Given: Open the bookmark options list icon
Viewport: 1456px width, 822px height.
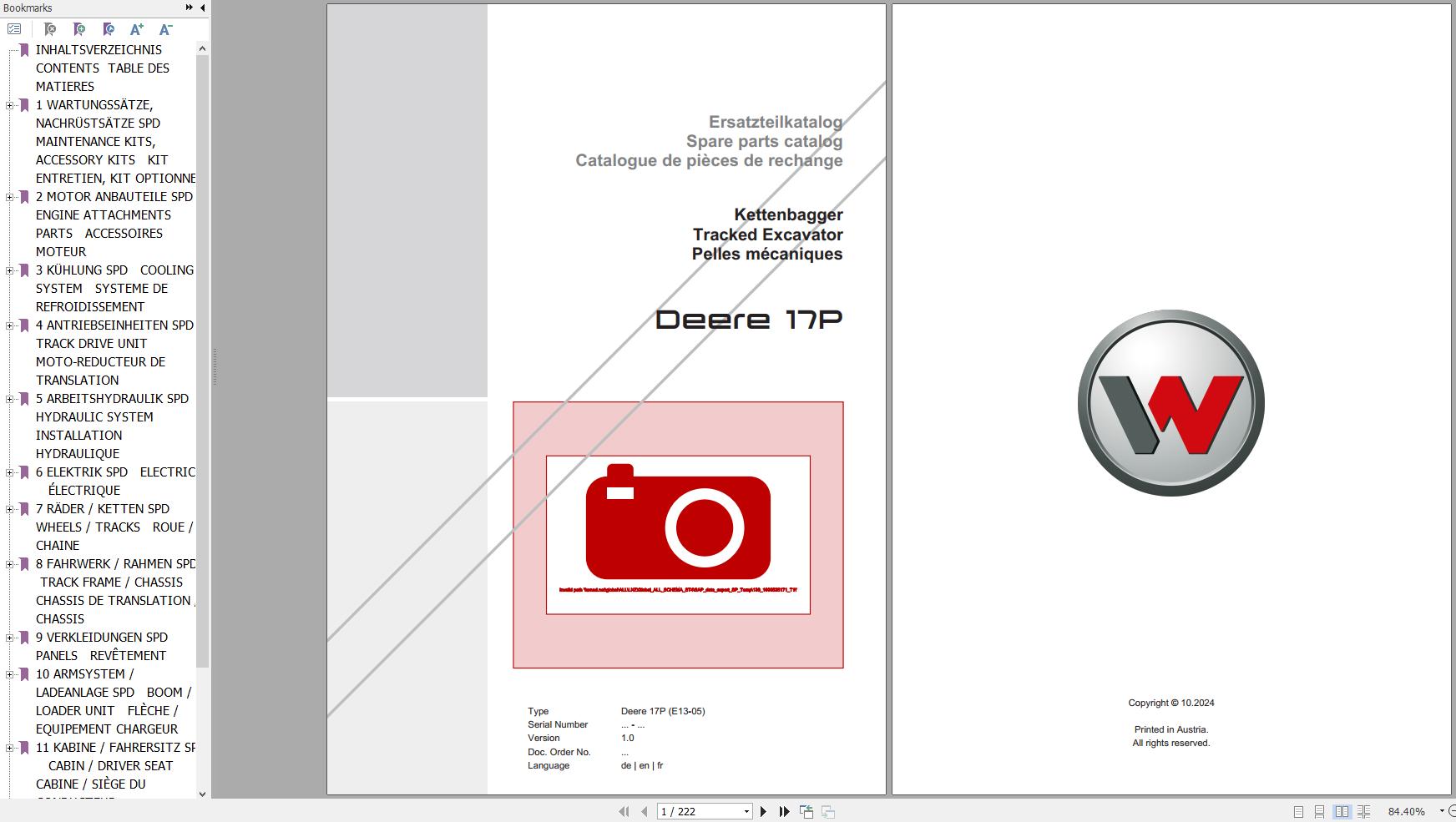Looking at the screenshot, I should pyautogui.click(x=14, y=29).
